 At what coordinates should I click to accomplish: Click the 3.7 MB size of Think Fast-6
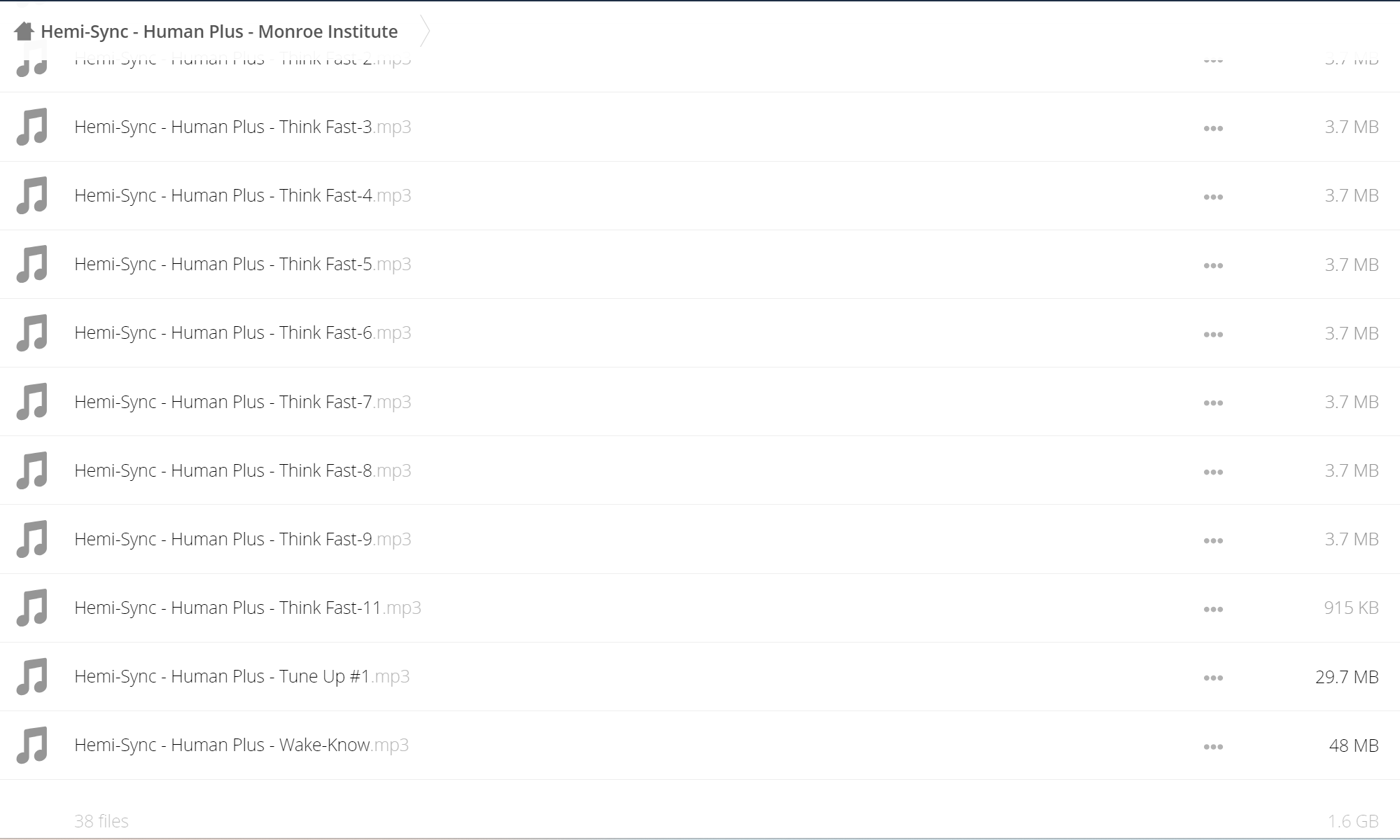(x=1352, y=333)
